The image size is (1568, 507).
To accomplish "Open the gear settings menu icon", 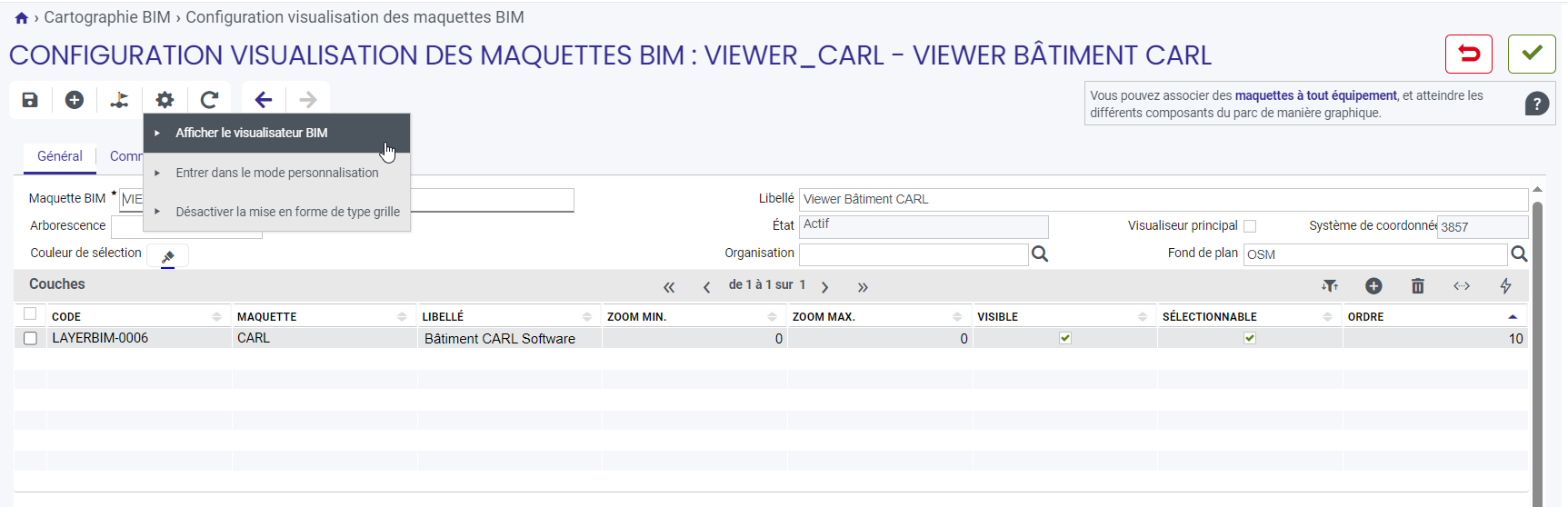I will pyautogui.click(x=165, y=100).
